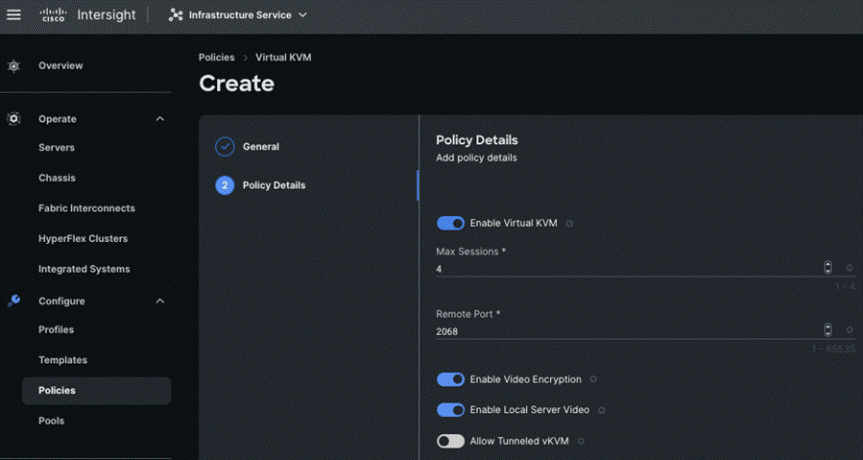Go to Overview in sidebar
This screenshot has height=460, width=863.
[61, 65]
